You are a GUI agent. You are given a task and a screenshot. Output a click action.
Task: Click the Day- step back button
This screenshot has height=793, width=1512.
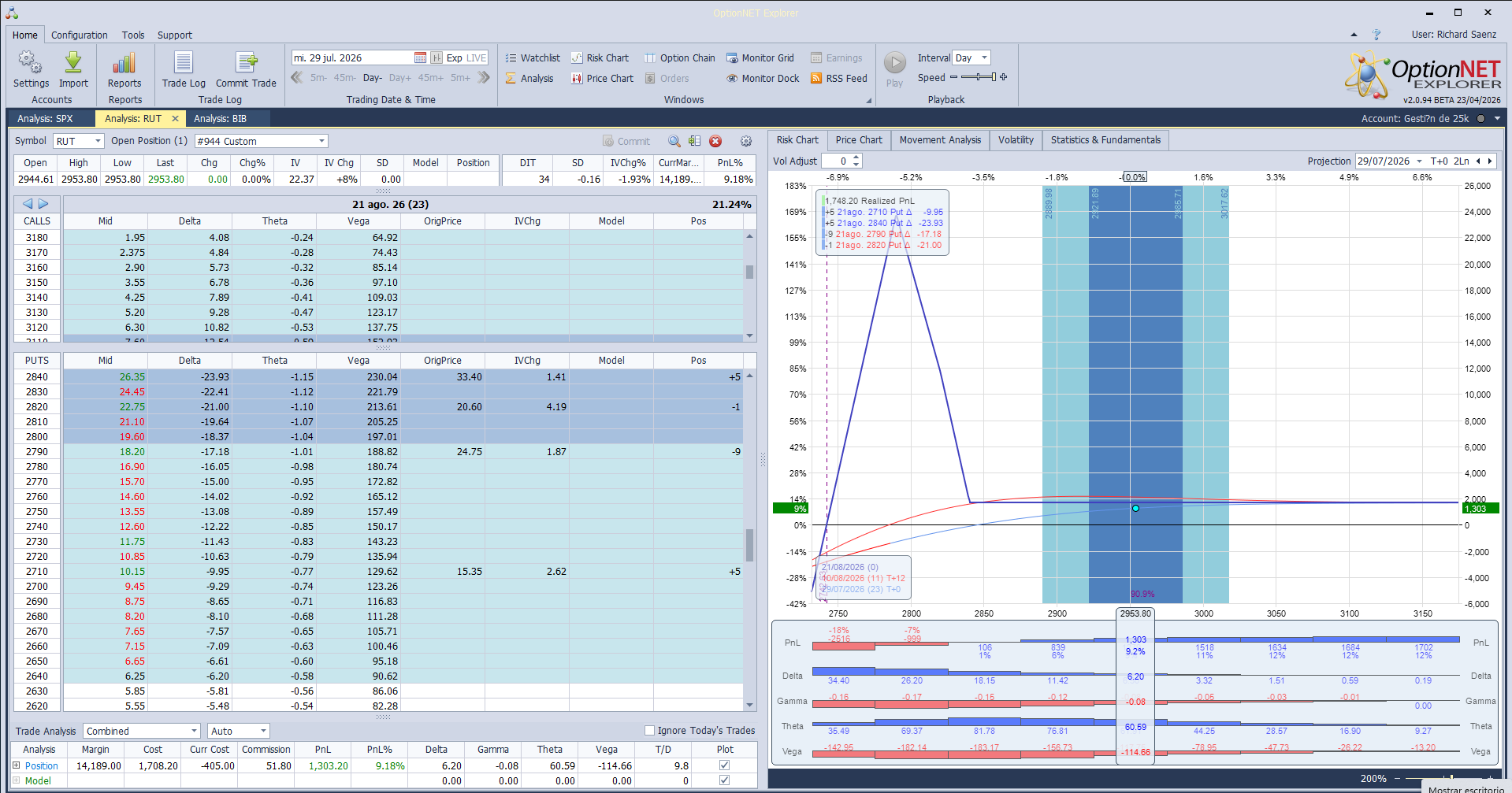tap(372, 78)
